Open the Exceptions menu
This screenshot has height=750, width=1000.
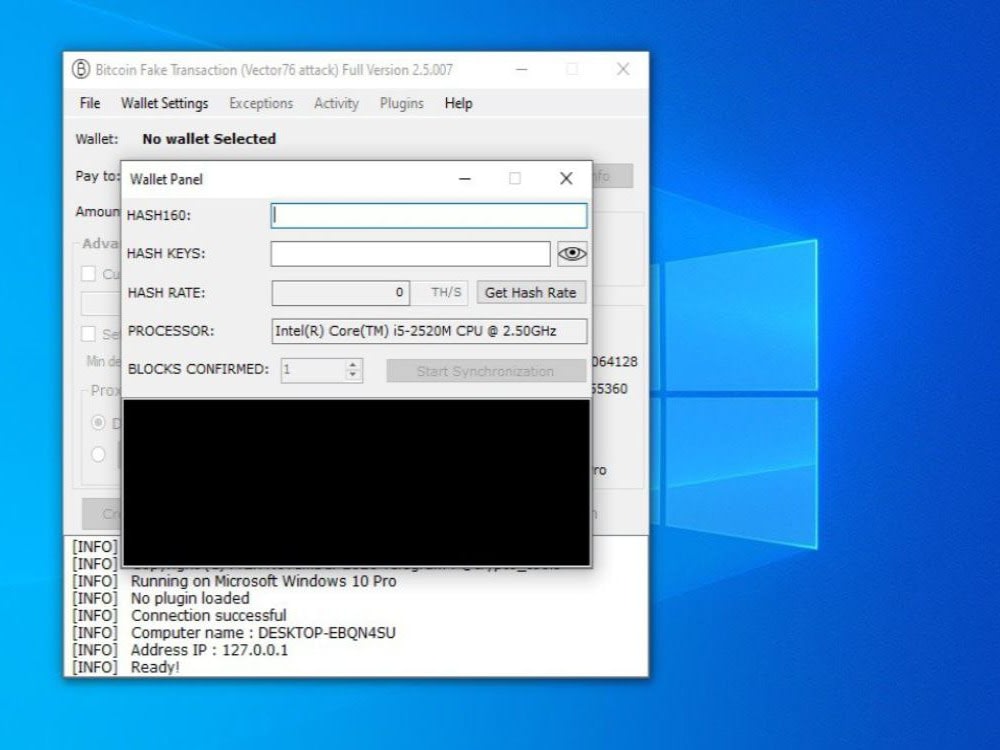[x=261, y=103]
